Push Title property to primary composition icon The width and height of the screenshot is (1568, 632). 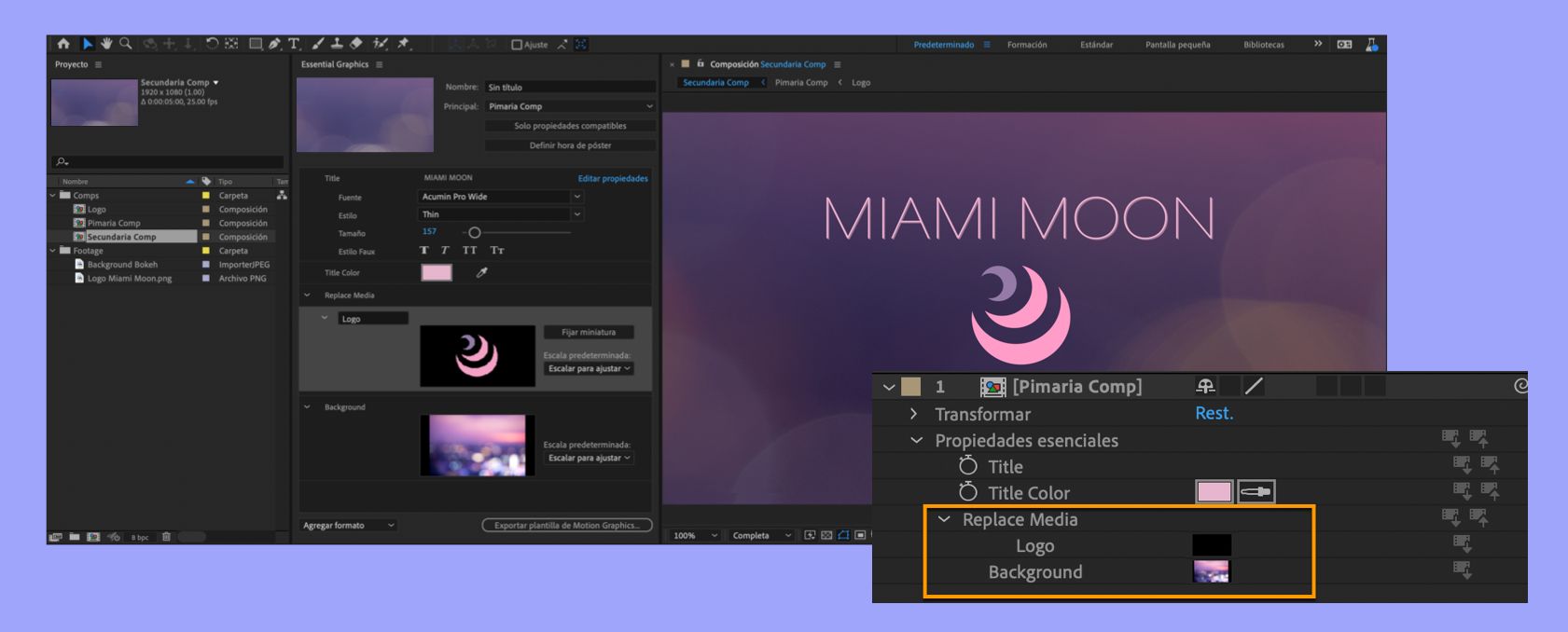(1490, 465)
